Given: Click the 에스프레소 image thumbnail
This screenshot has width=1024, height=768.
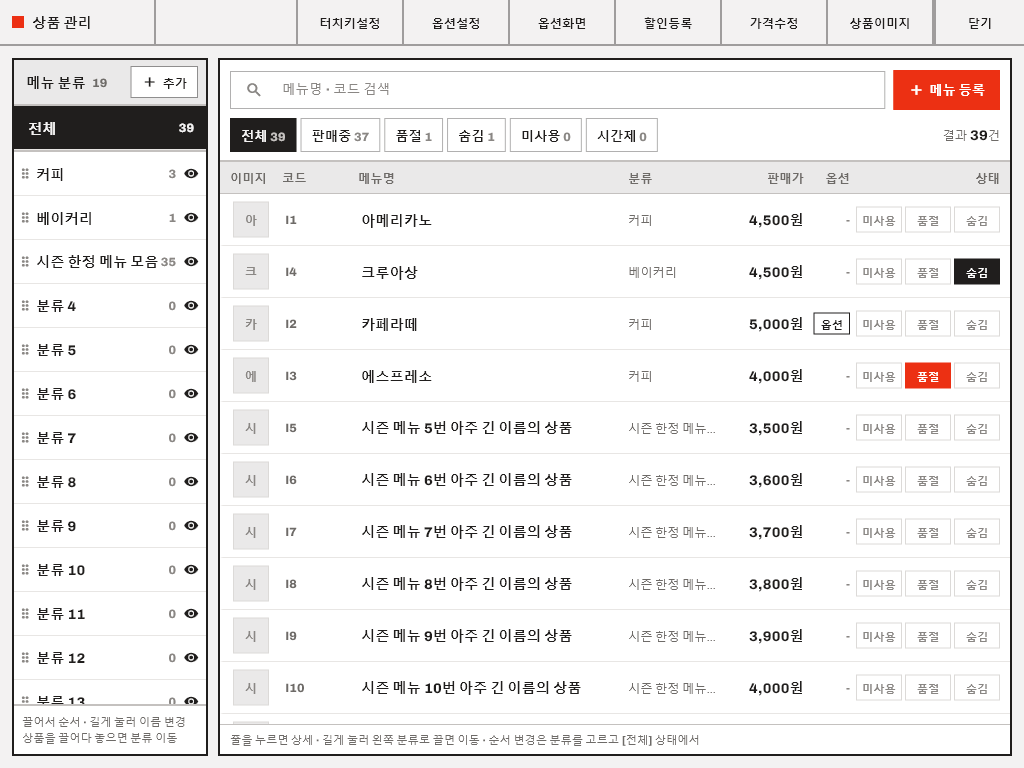Looking at the screenshot, I should pos(251,376).
